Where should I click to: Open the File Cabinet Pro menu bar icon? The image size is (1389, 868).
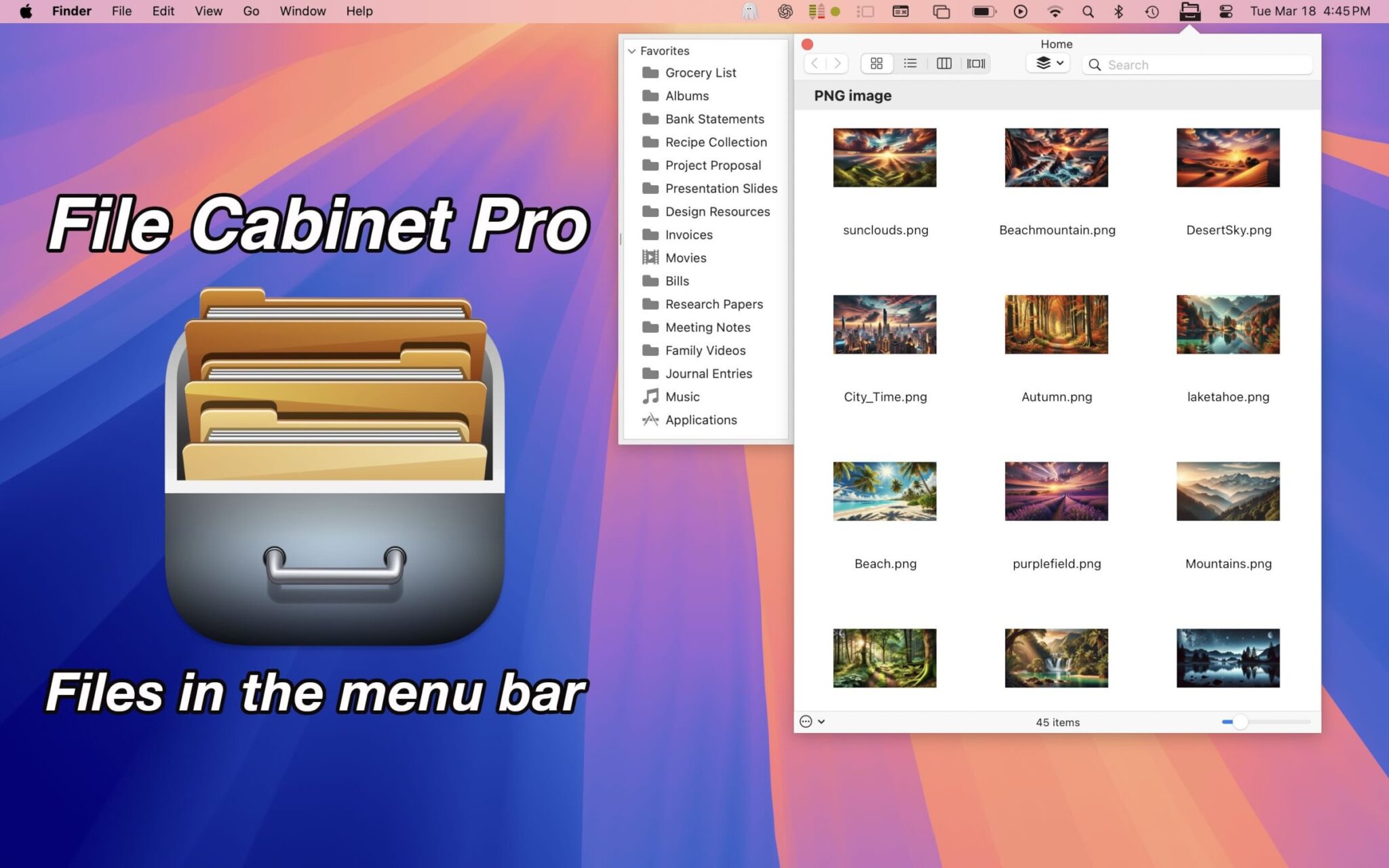[1189, 11]
